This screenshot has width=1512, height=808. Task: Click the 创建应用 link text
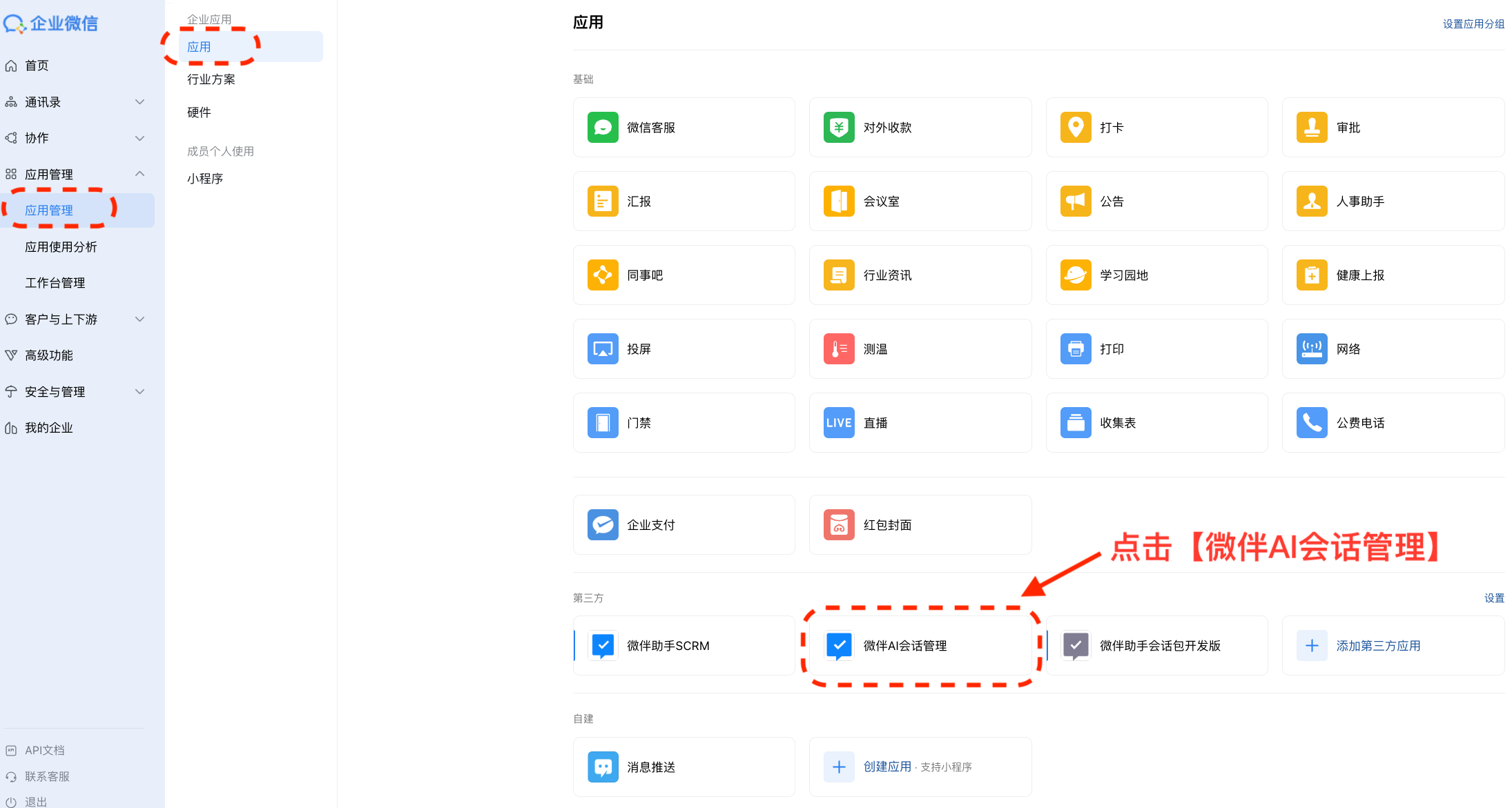[887, 767]
